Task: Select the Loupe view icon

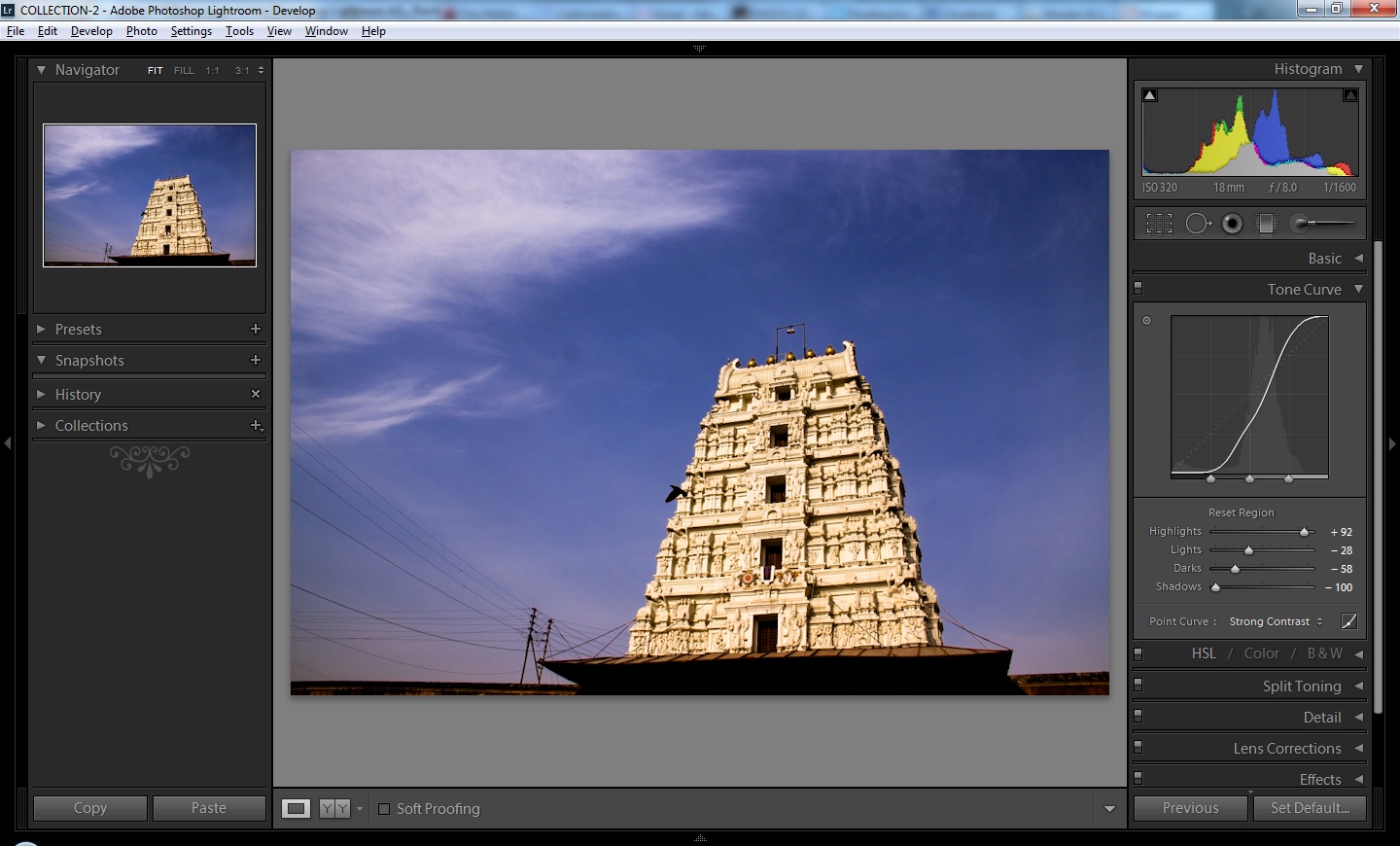Action: coord(296,808)
